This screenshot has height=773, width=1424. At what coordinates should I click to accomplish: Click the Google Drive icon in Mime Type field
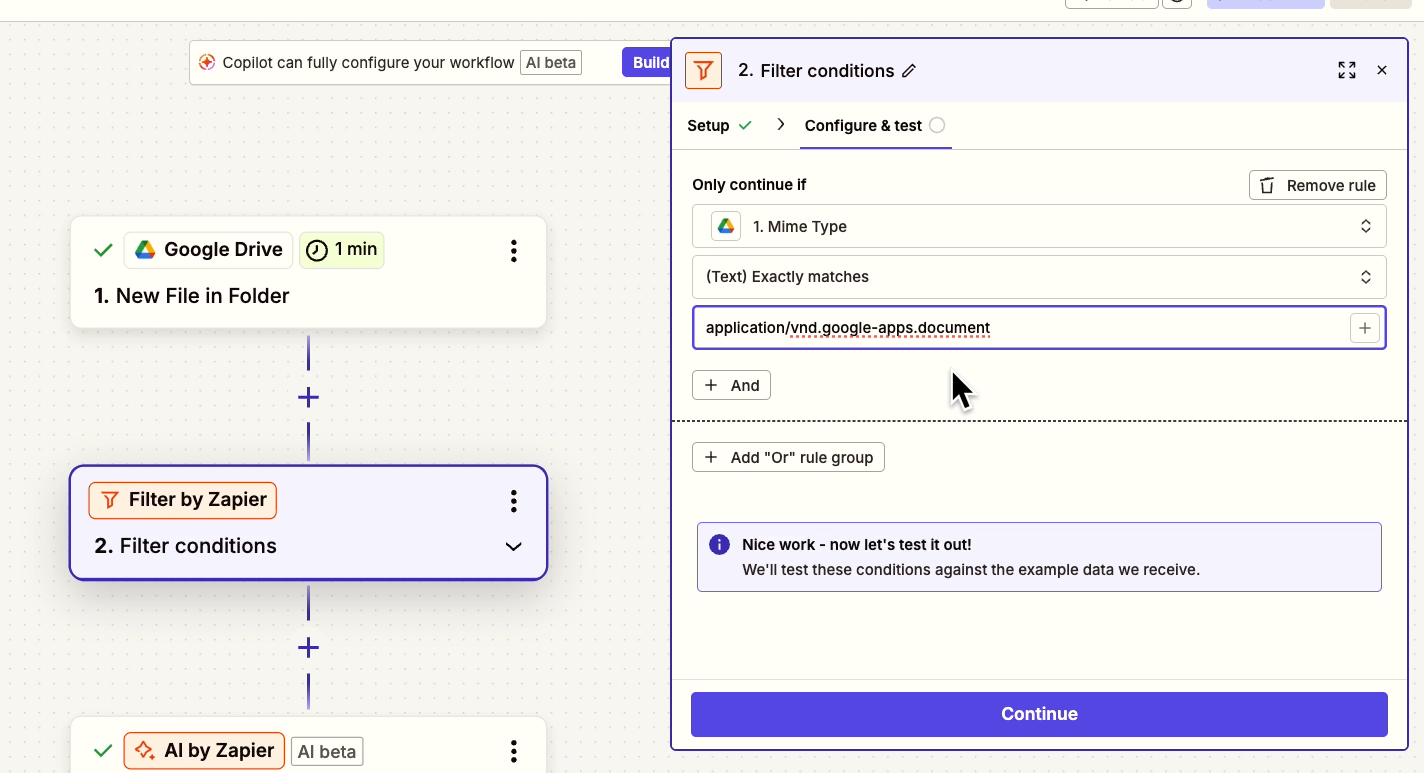click(726, 227)
